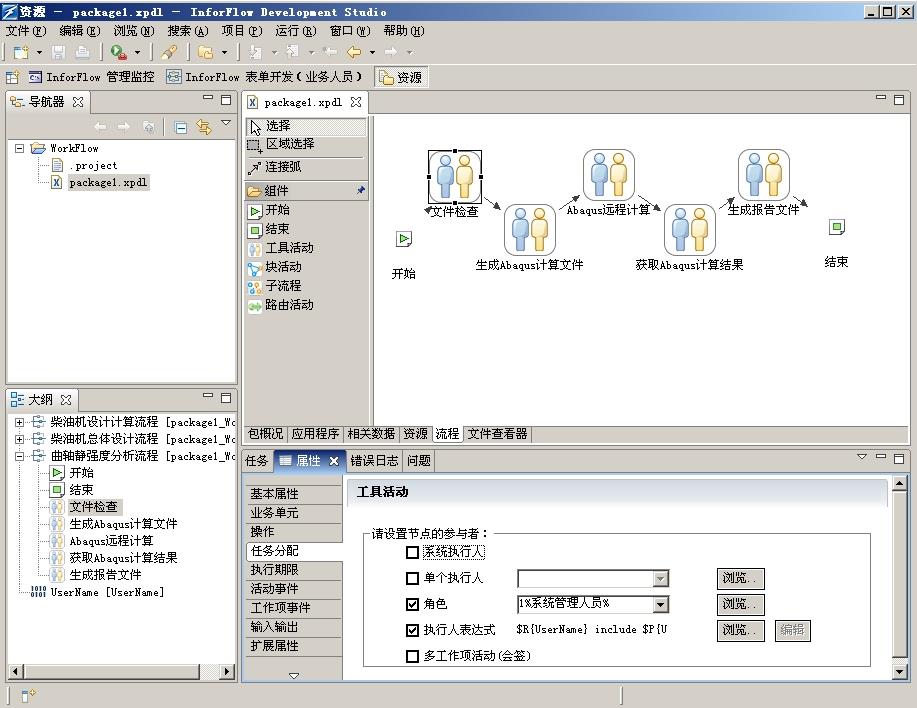Pin the 组件 palette drawer
This screenshot has height=708, width=917.
click(360, 190)
